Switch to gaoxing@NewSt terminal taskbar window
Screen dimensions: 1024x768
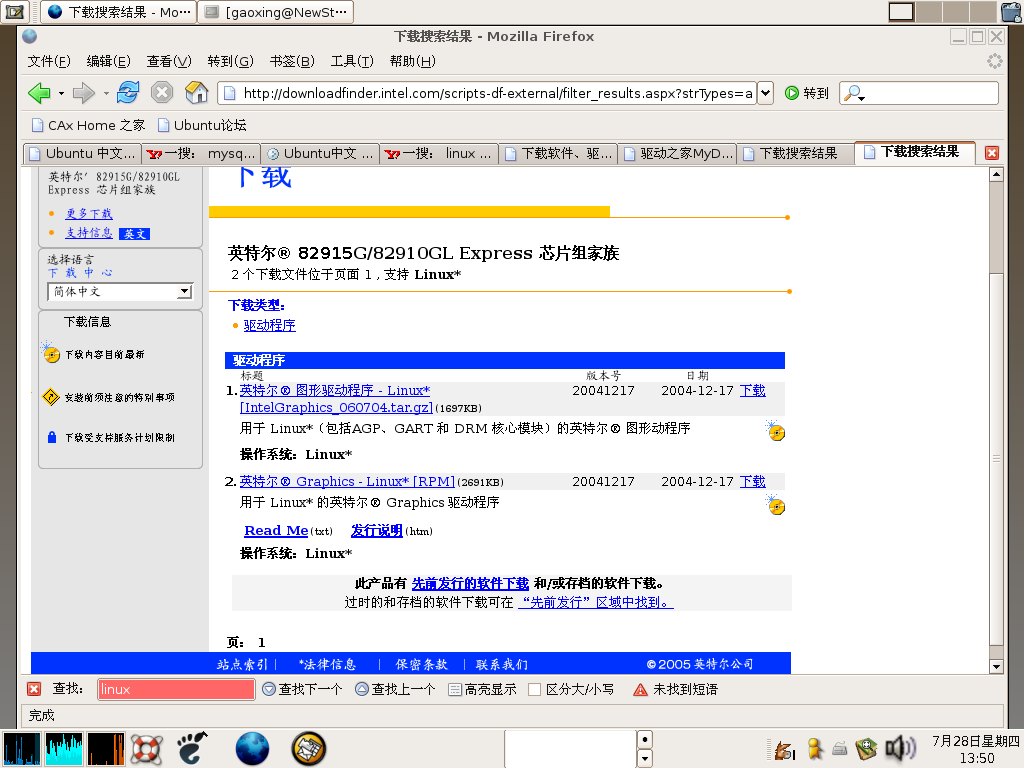click(x=276, y=12)
